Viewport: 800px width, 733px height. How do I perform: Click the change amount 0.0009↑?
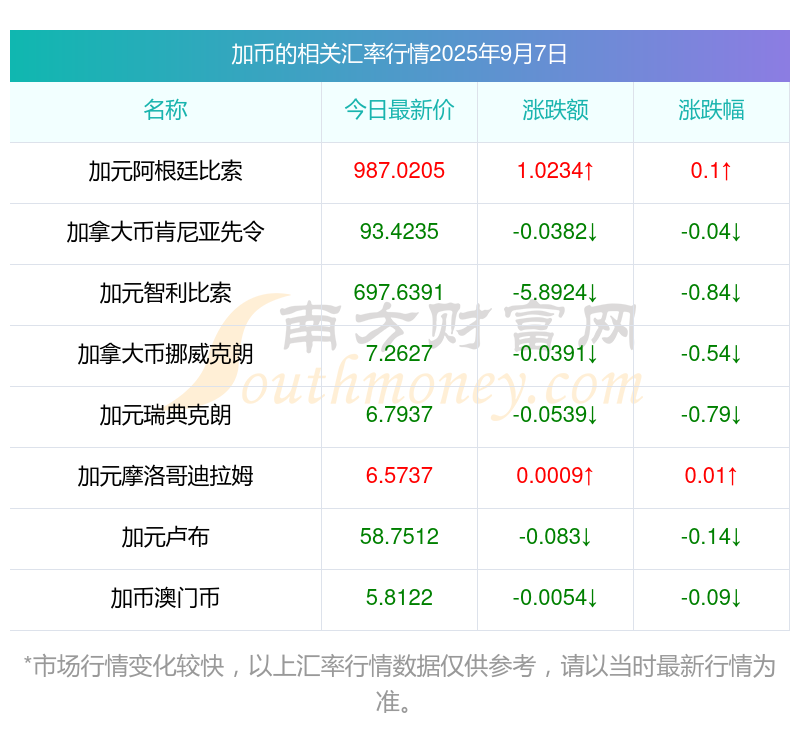click(x=555, y=476)
